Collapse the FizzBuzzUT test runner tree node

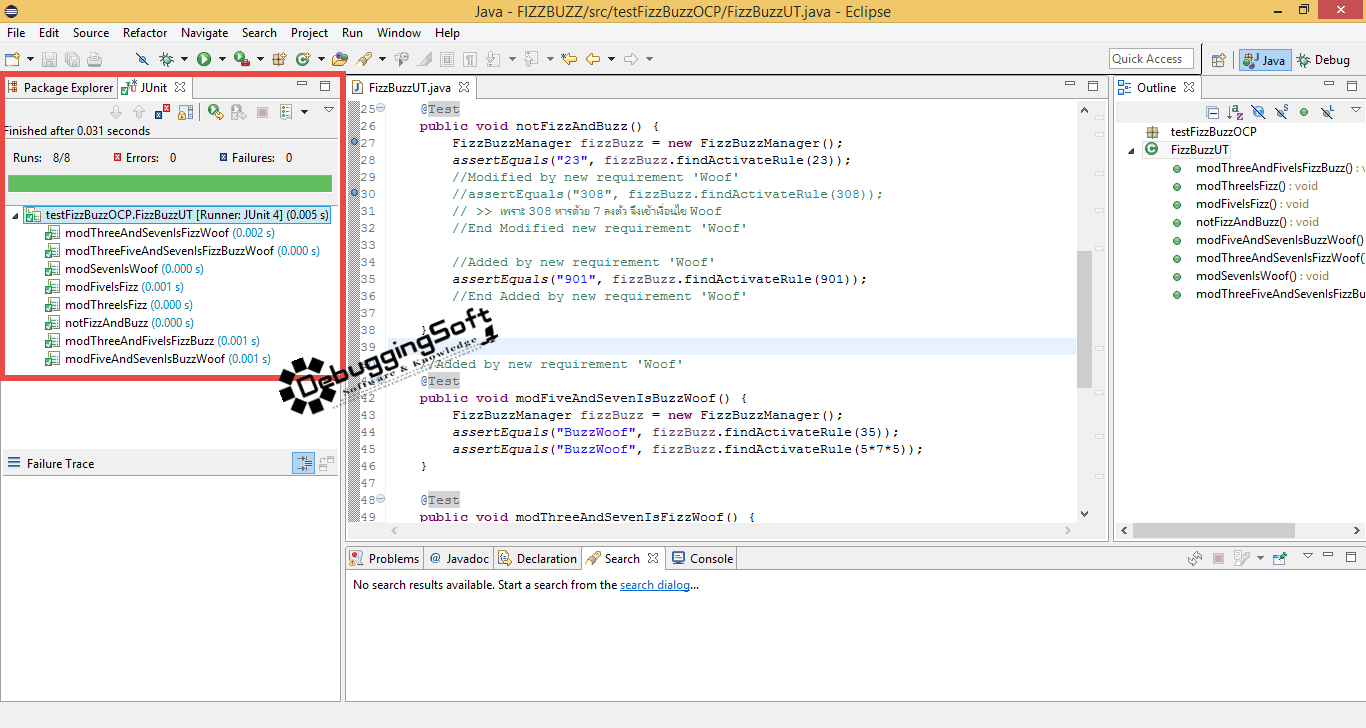click(13, 214)
